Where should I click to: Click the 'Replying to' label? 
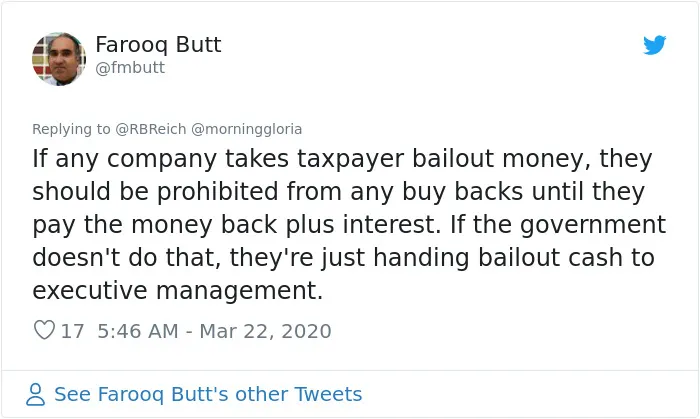(x=71, y=129)
